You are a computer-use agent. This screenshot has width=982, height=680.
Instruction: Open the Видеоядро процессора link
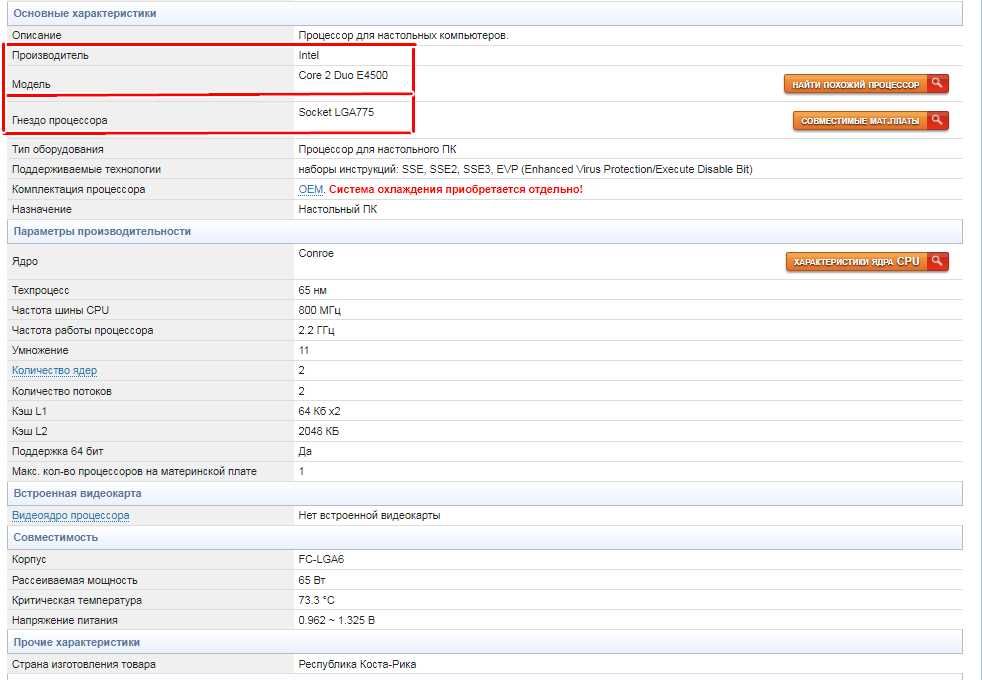tap(71, 515)
